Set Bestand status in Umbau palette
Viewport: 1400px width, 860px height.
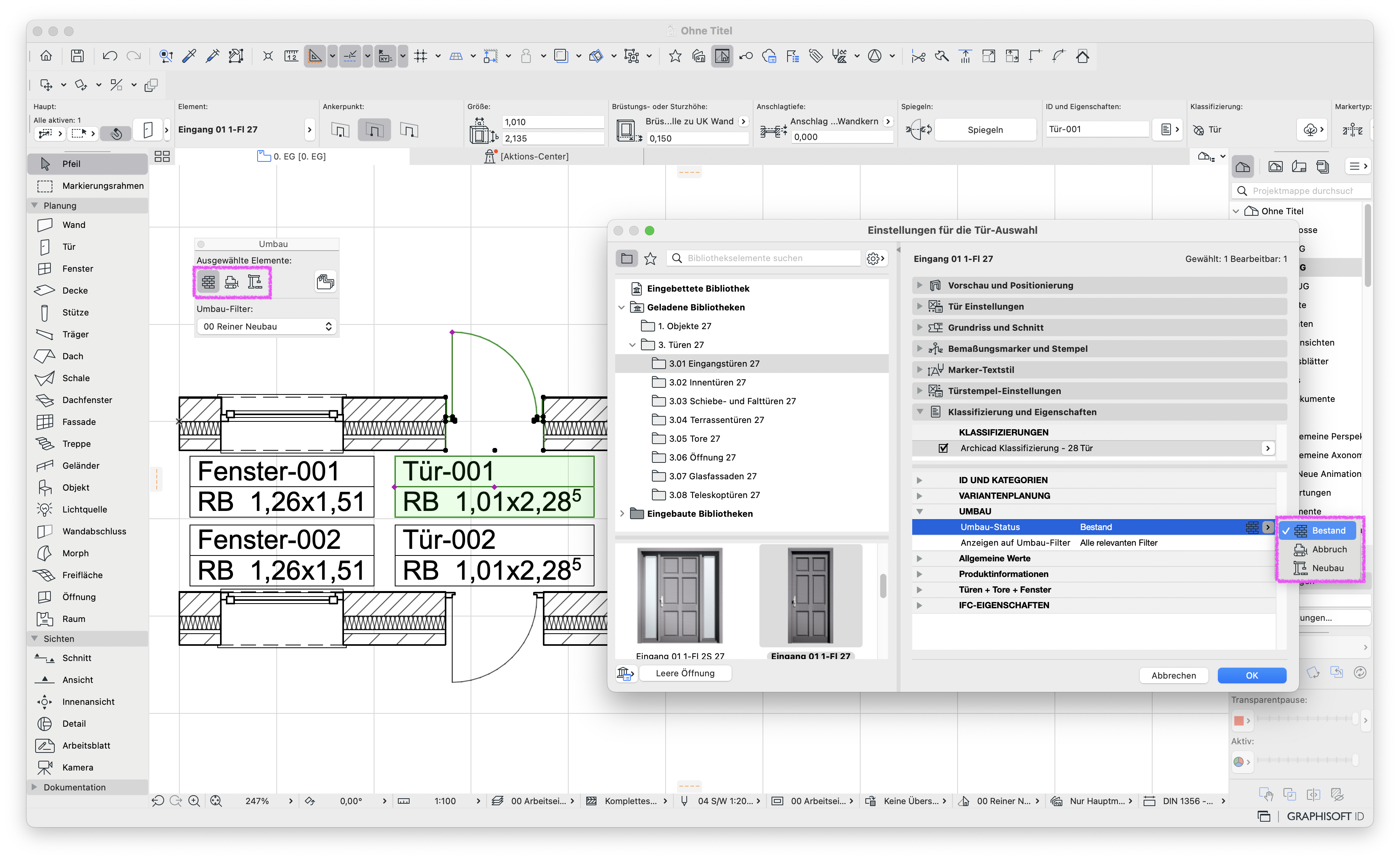tap(209, 281)
